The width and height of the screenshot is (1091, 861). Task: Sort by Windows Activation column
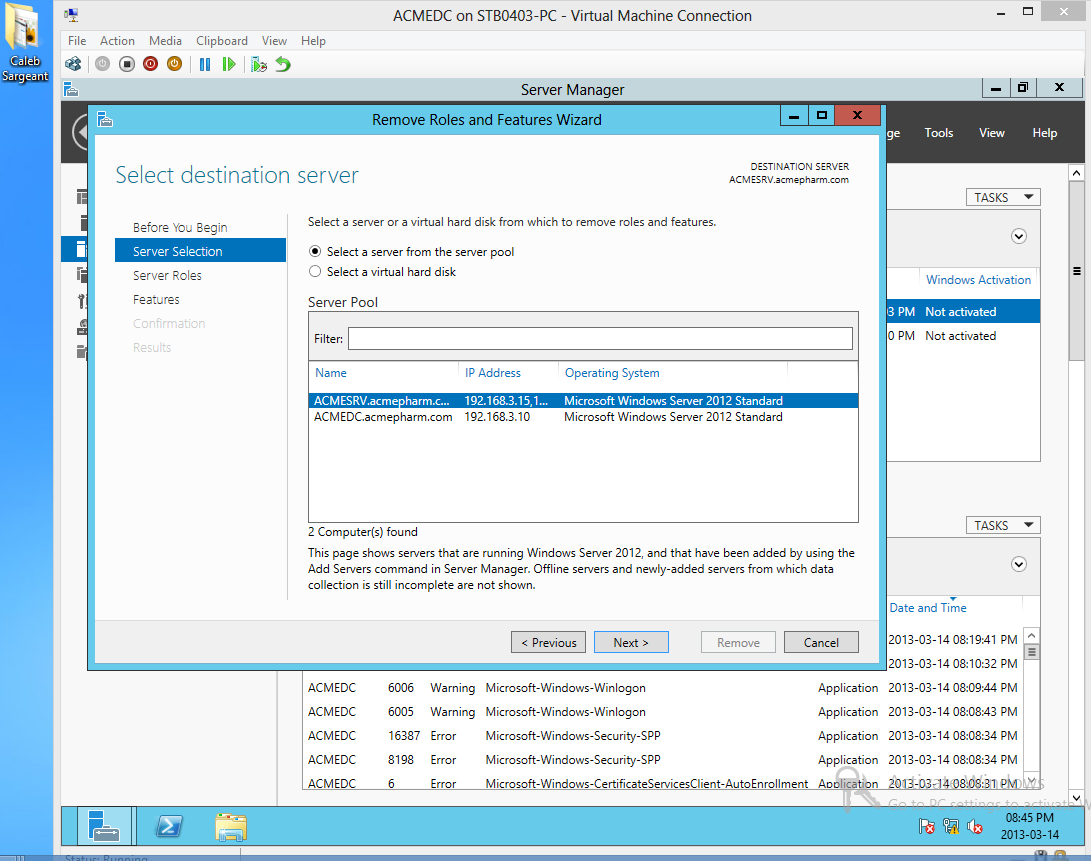(978, 280)
